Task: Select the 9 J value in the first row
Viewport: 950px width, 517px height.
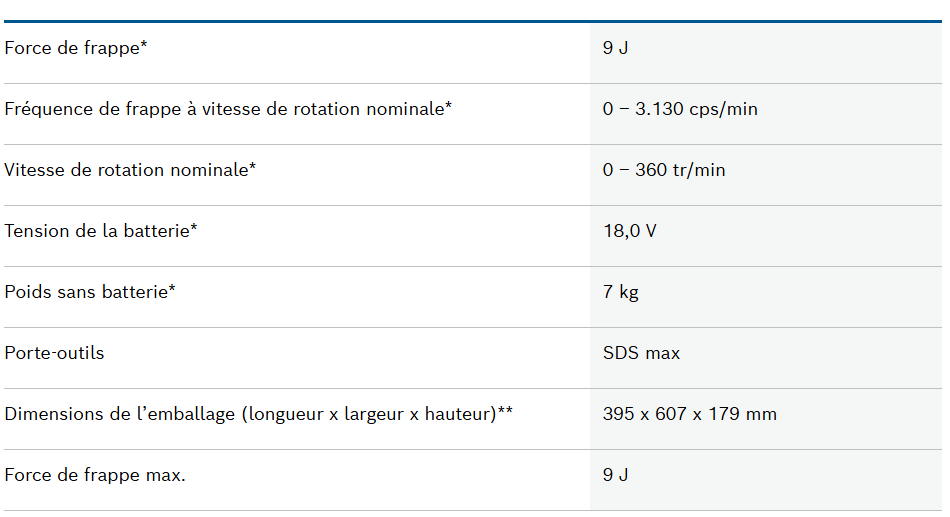Action: (x=615, y=48)
